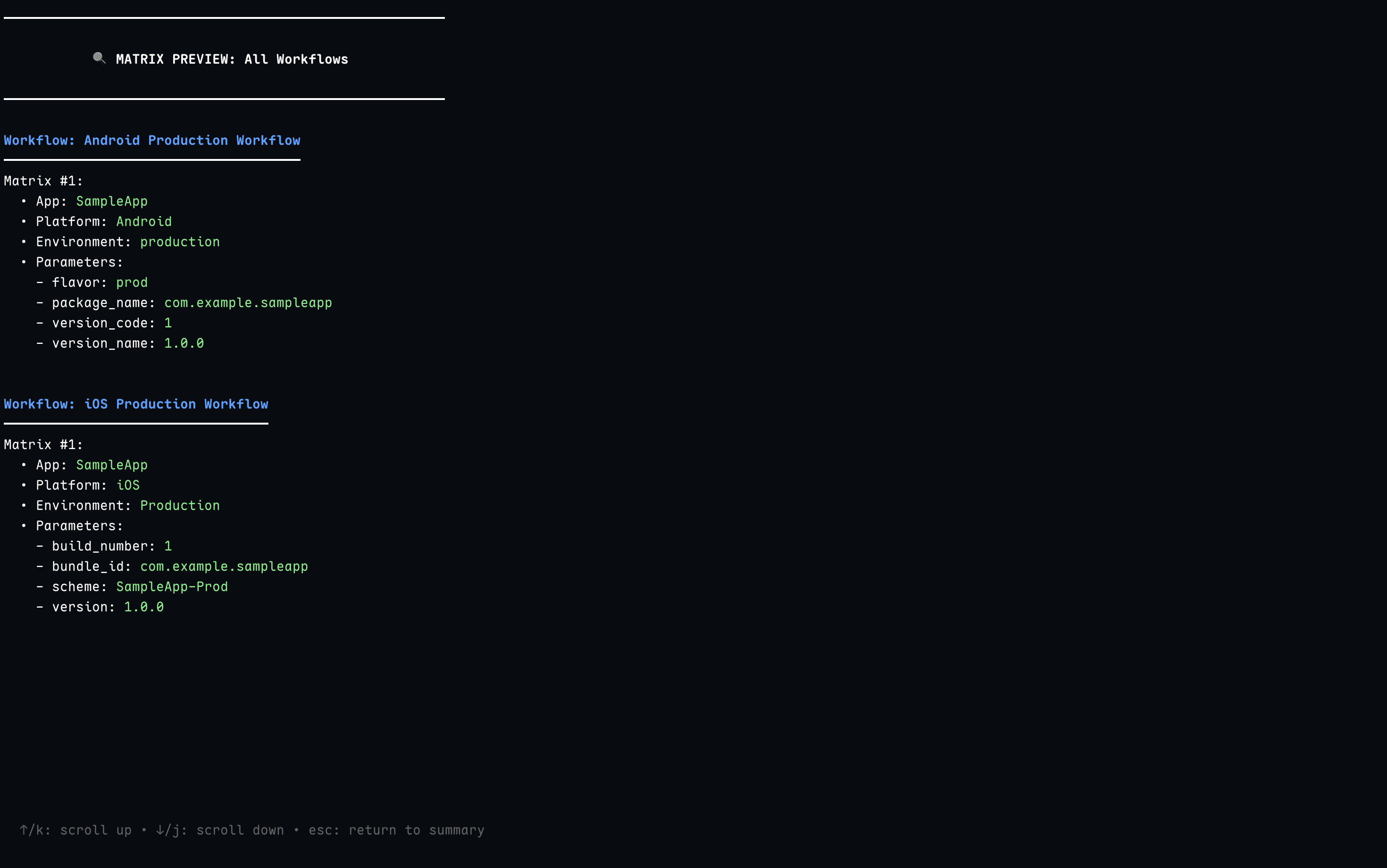Click the iOS platform value
Image resolution: width=1387 pixels, height=868 pixels.
coord(127,485)
